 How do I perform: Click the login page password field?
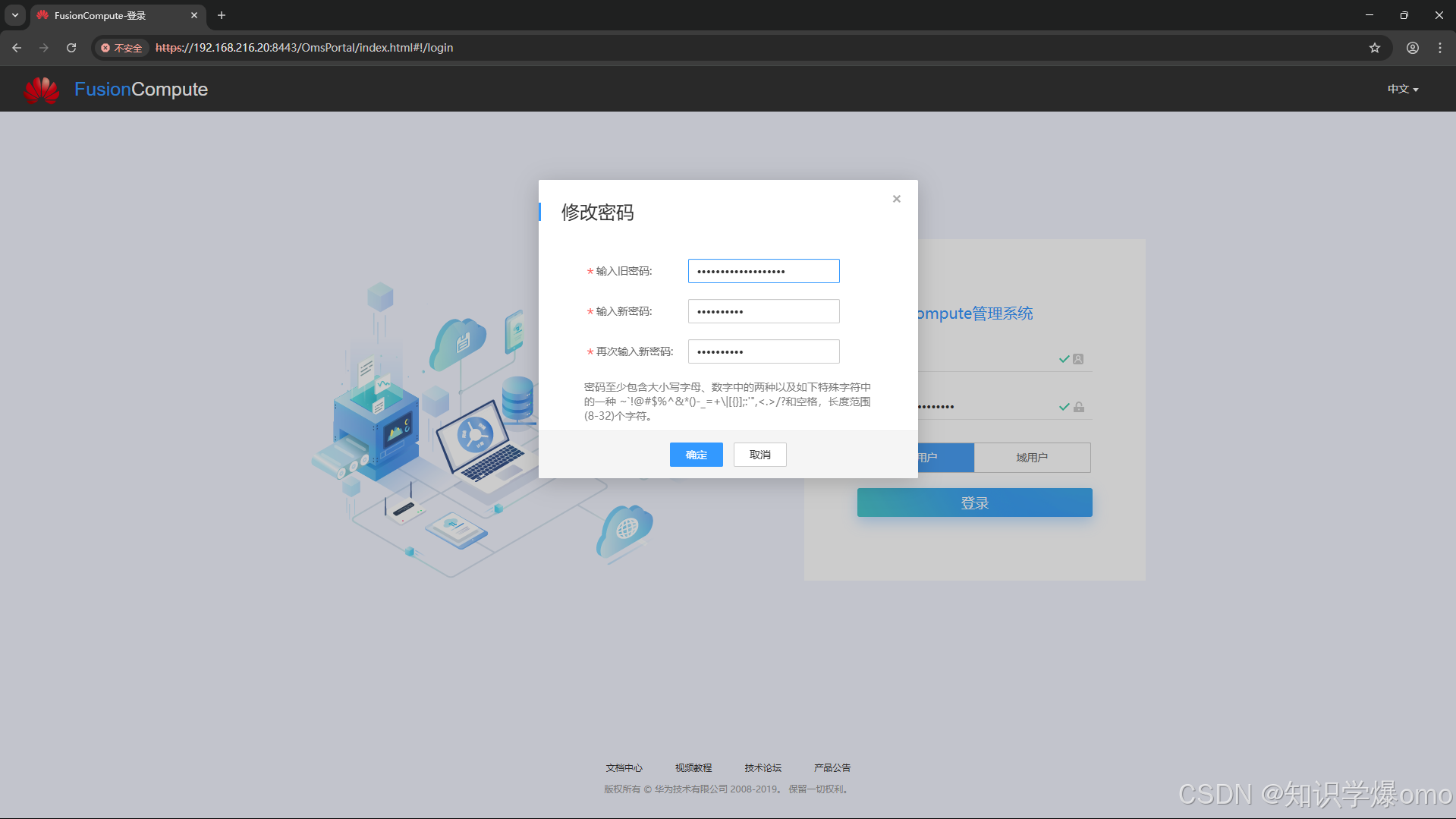pos(986,407)
